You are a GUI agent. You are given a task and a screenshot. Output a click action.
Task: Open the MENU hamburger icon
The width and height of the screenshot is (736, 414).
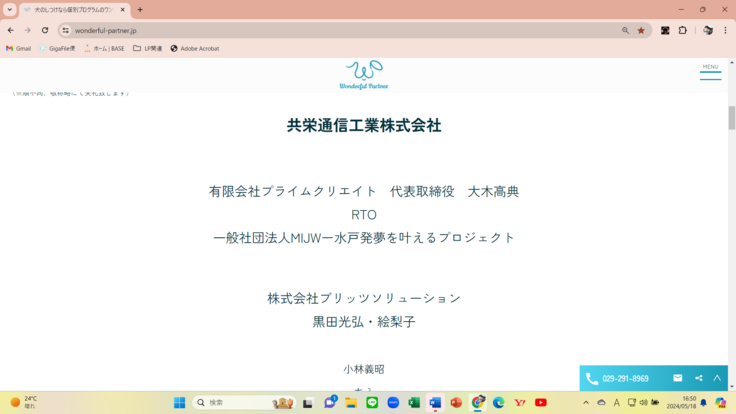click(710, 72)
